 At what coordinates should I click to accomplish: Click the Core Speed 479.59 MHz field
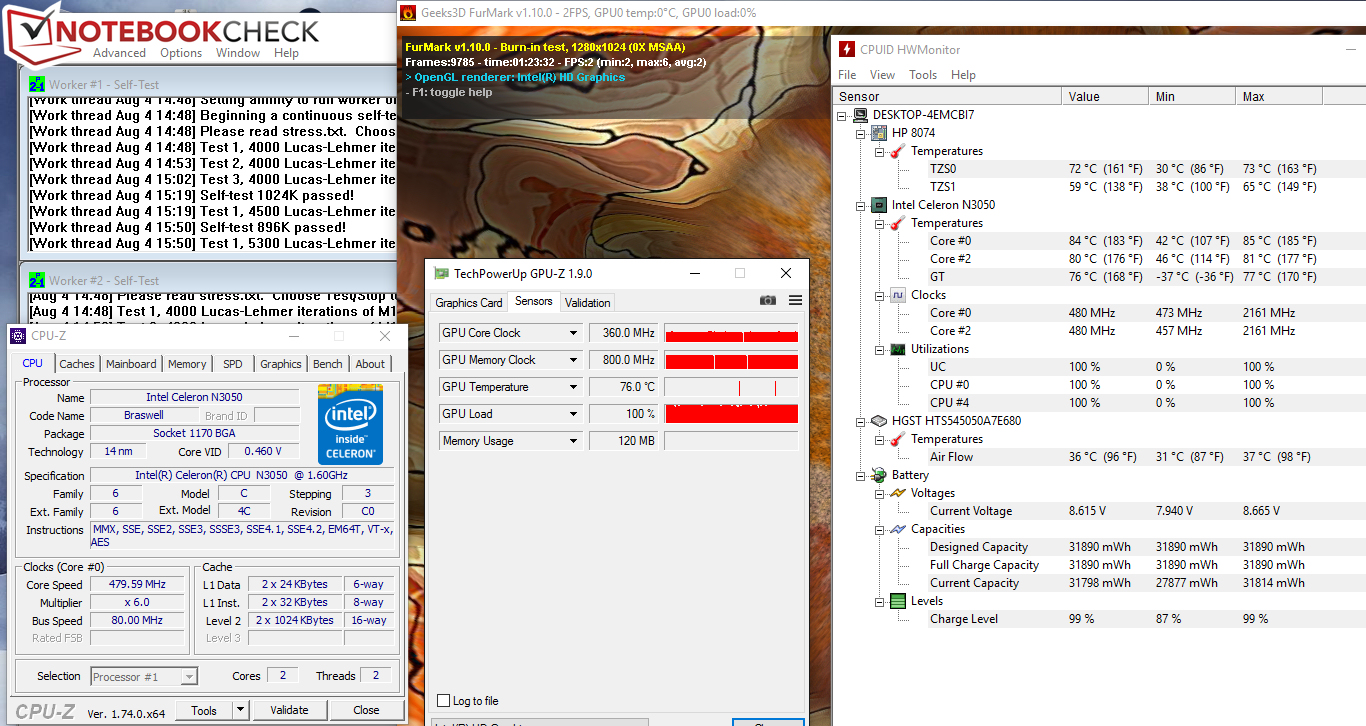[x=138, y=585]
